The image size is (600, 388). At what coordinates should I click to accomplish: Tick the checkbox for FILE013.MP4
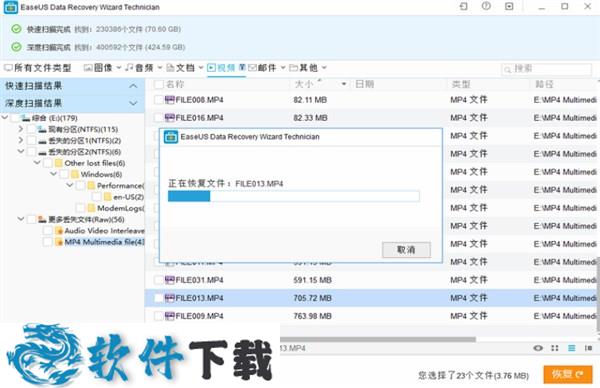(x=159, y=298)
